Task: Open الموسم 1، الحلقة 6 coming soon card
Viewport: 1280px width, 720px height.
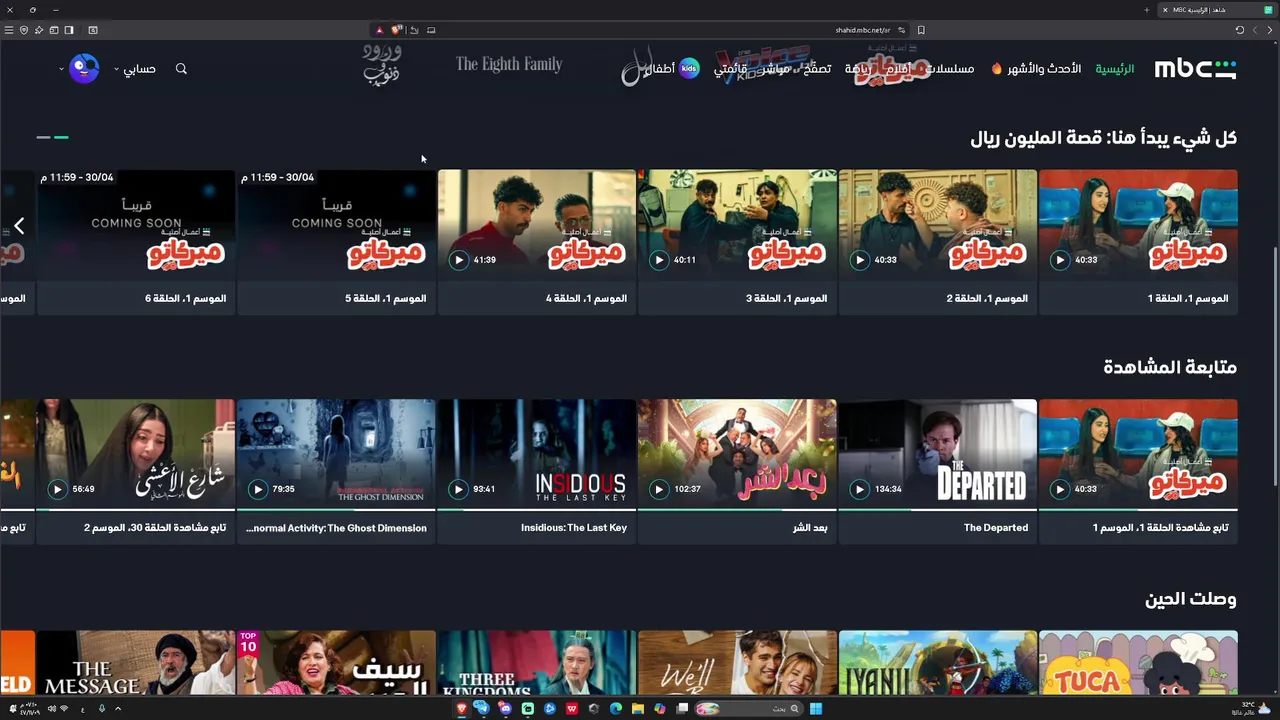Action: 136,242
